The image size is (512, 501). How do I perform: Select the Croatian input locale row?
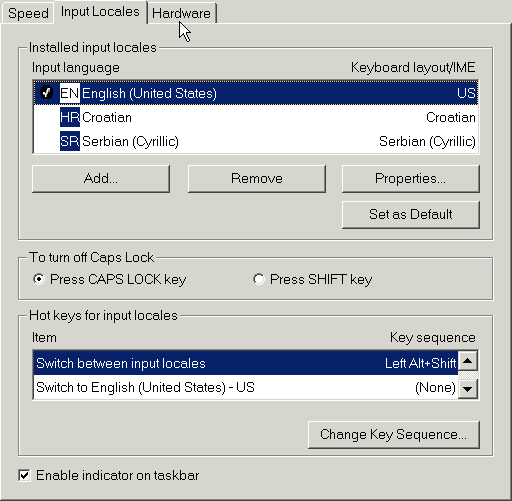coord(256,117)
